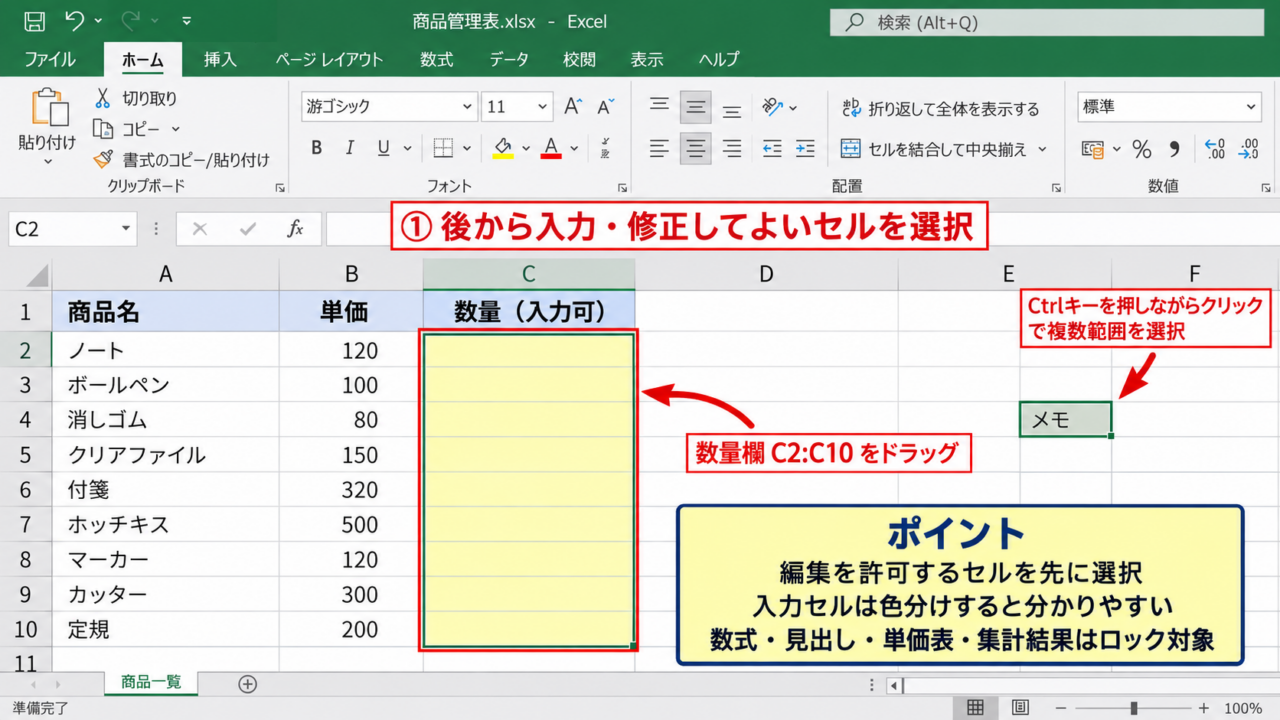
Task: Open the Name Box dropdown arrow
Action: tap(126, 229)
